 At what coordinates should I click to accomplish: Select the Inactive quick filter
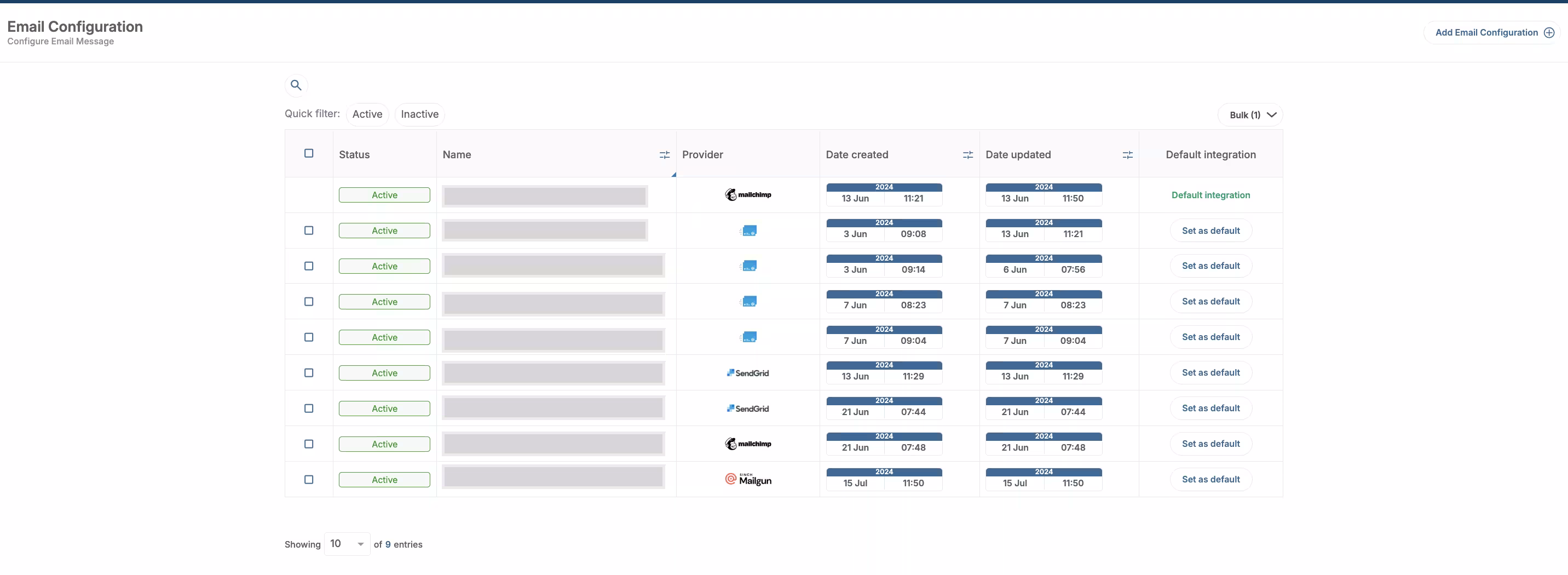419,114
